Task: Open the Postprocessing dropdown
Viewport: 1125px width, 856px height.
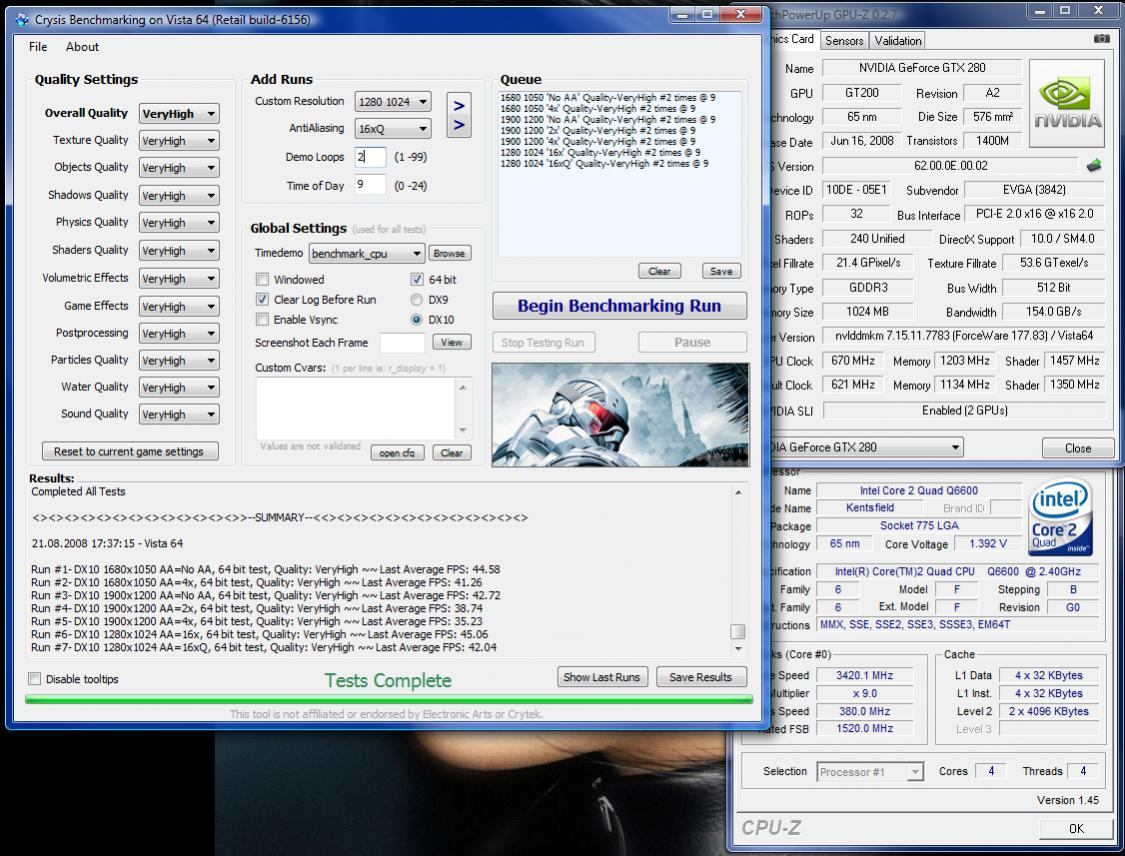Action: [179, 334]
